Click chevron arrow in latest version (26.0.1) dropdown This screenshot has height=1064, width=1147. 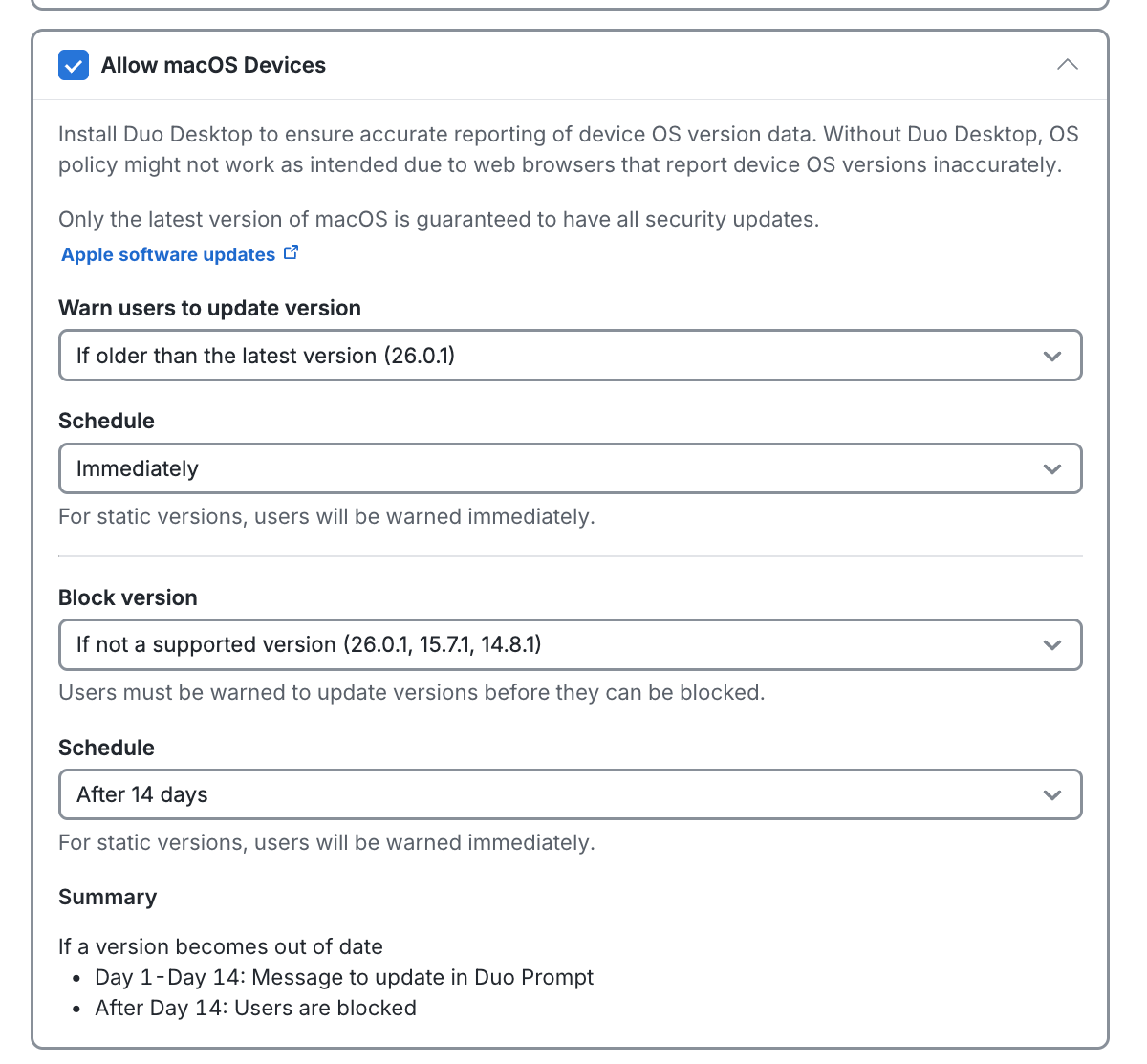pos(1052,357)
